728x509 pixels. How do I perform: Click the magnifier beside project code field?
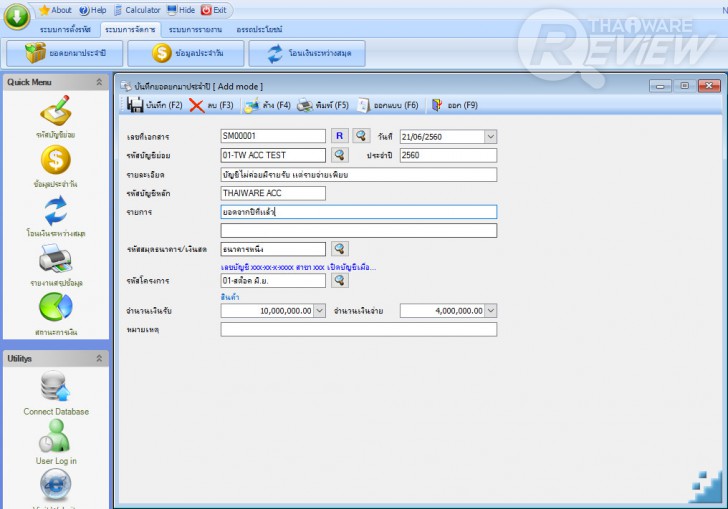(339, 281)
